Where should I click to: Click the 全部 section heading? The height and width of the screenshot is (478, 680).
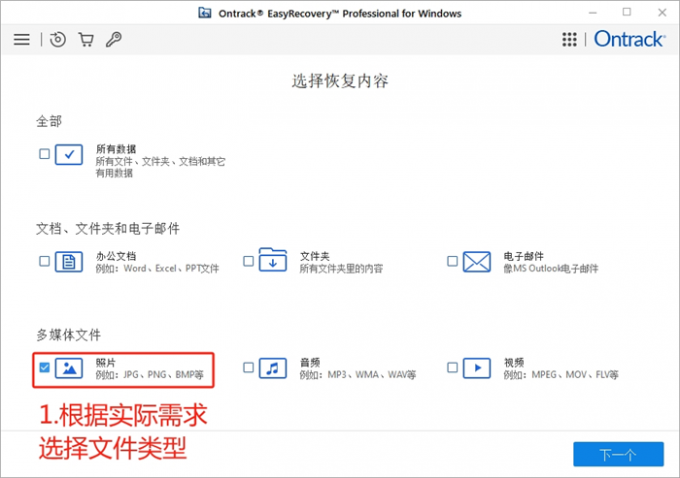point(49,121)
